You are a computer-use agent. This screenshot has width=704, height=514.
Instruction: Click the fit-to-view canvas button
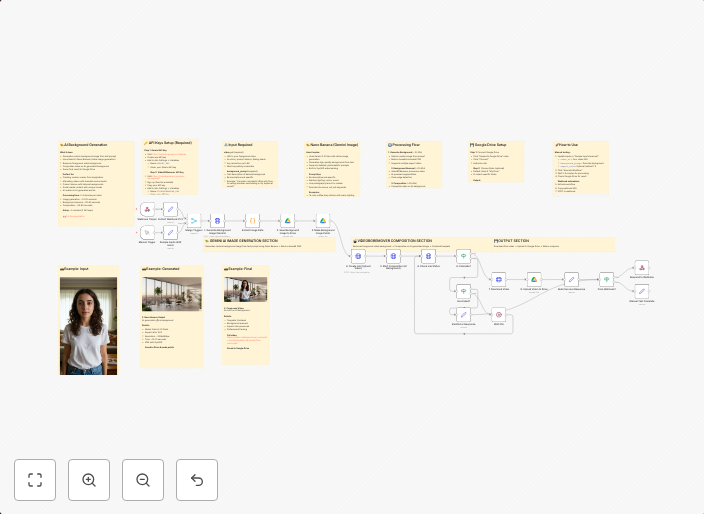tap(35, 480)
